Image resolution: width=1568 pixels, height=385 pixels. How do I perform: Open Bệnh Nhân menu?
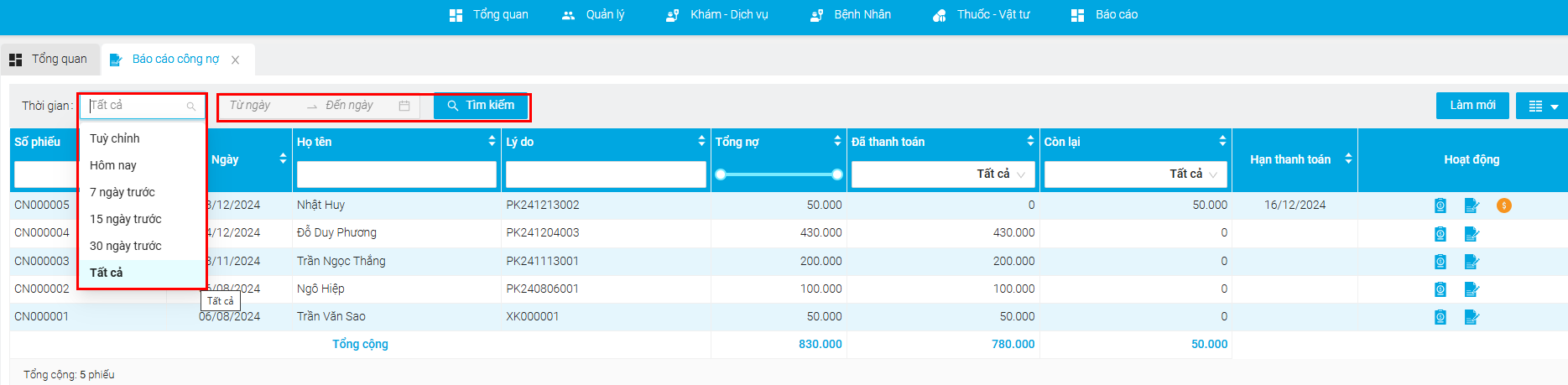tap(851, 15)
